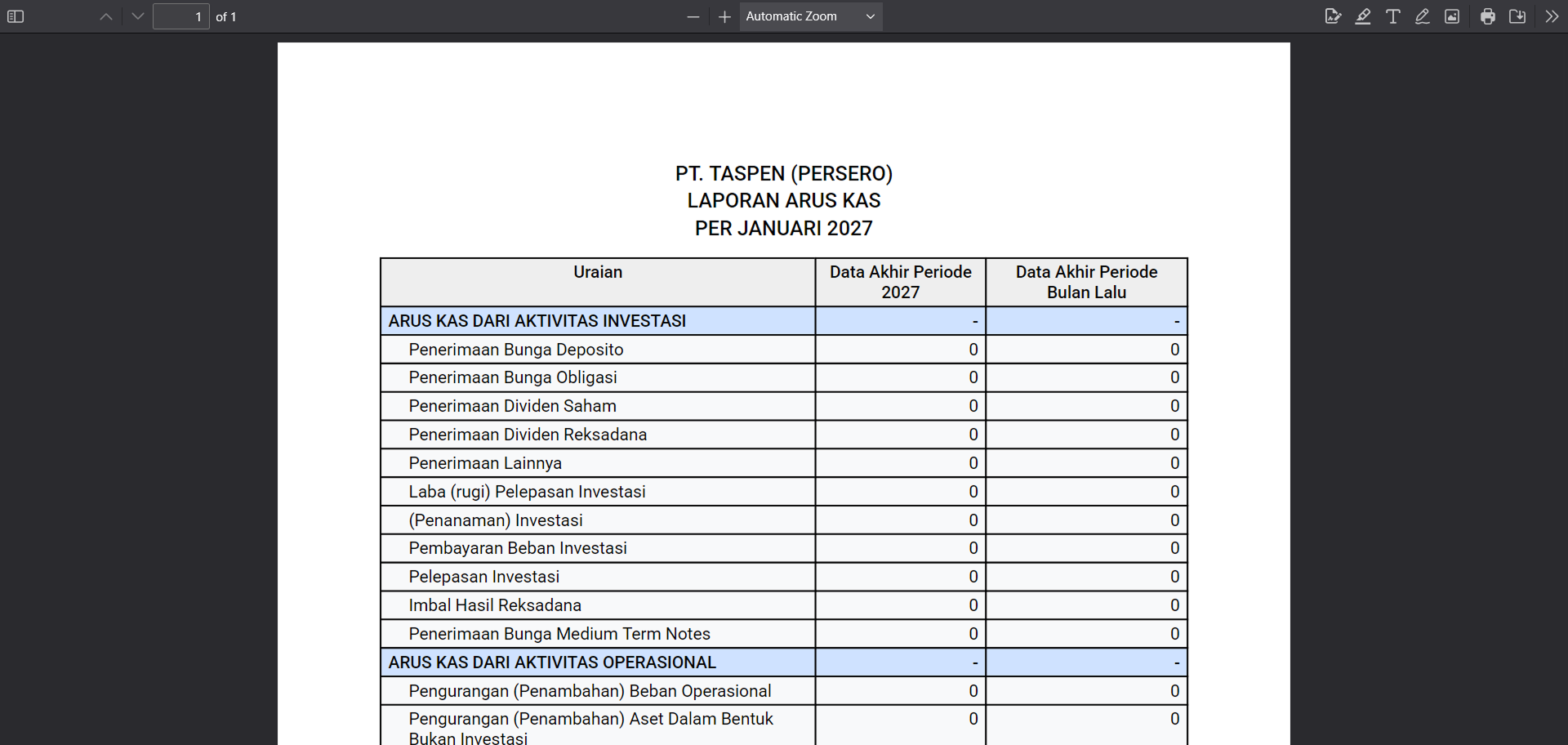Image resolution: width=1568 pixels, height=745 pixels.
Task: Open the secondary tools menu
Action: click(1552, 16)
